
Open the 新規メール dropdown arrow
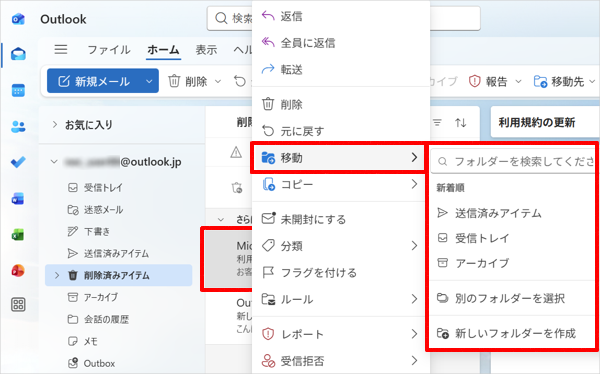pos(149,81)
